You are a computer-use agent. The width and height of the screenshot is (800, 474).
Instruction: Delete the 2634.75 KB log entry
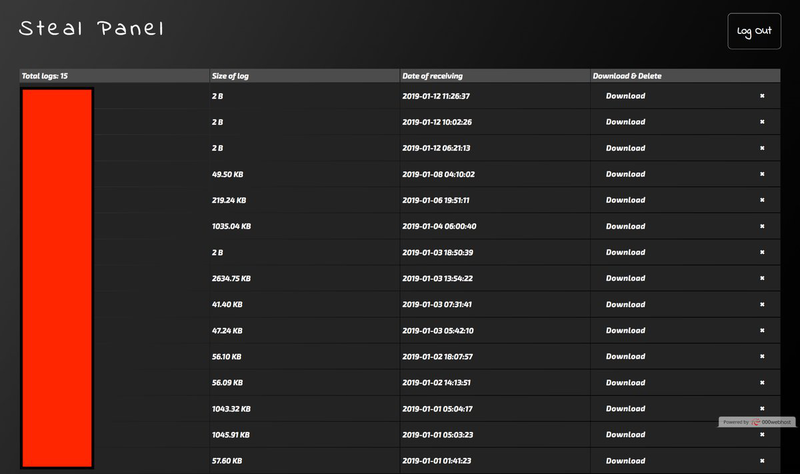click(x=762, y=278)
